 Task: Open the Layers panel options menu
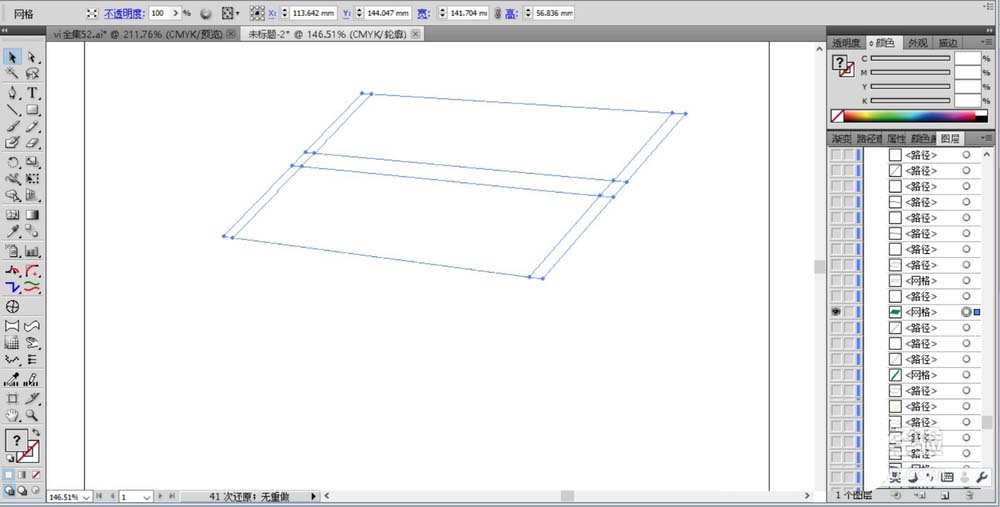pos(987,138)
